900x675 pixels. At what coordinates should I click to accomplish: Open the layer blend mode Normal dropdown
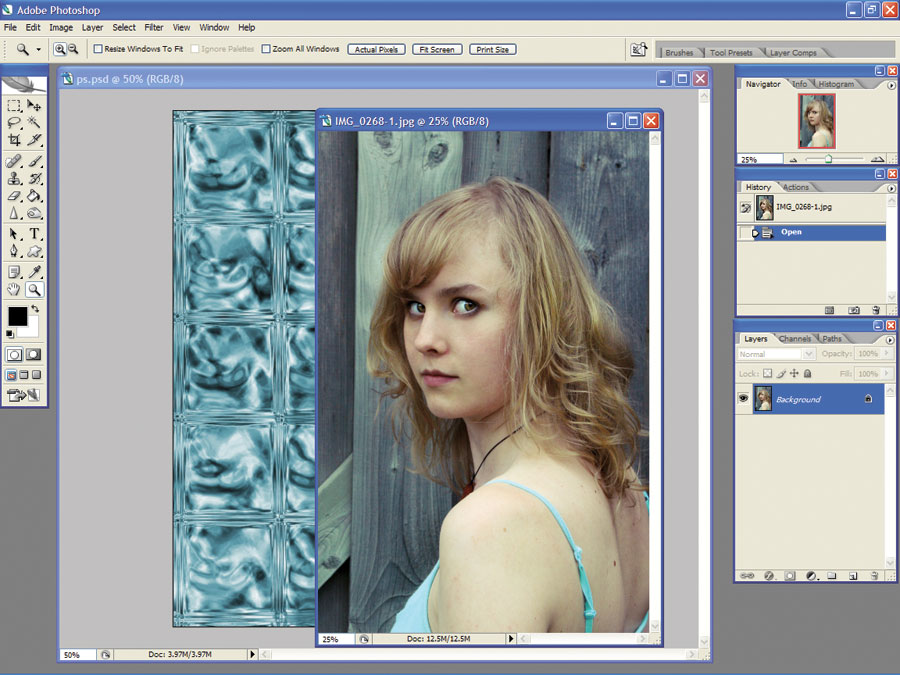tap(776, 354)
